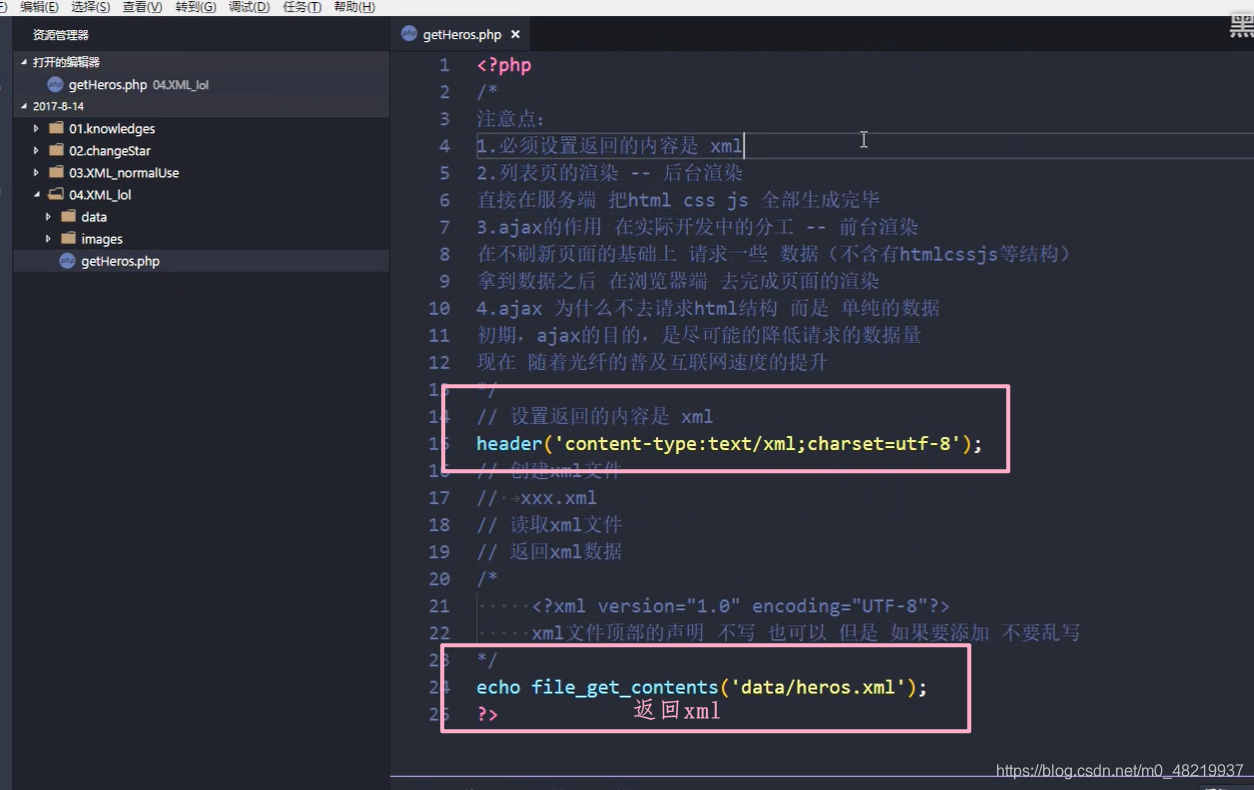
Task: Expand the images folder arrow
Action: point(48,239)
